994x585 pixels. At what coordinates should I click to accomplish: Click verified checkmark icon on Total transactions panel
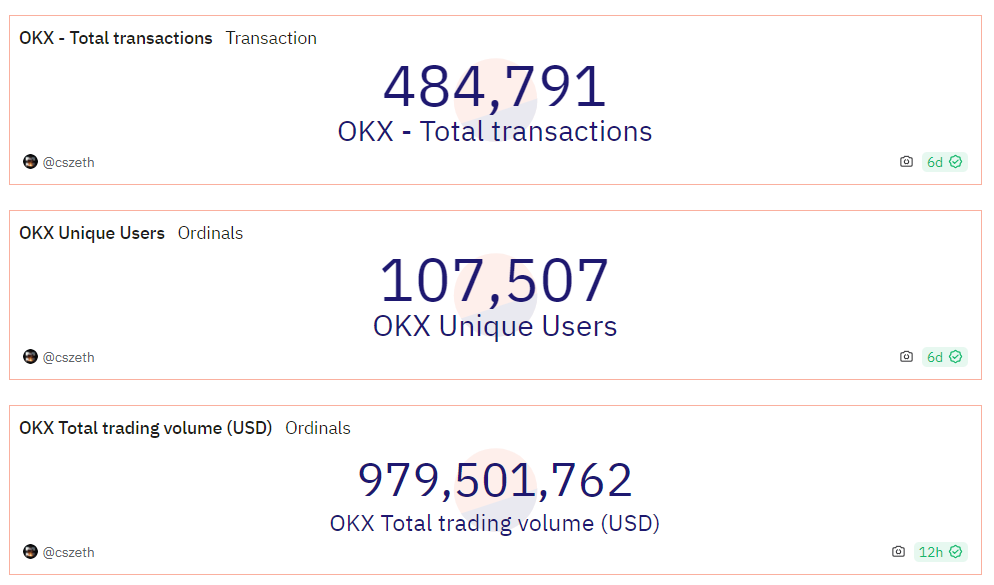[x=955, y=162]
